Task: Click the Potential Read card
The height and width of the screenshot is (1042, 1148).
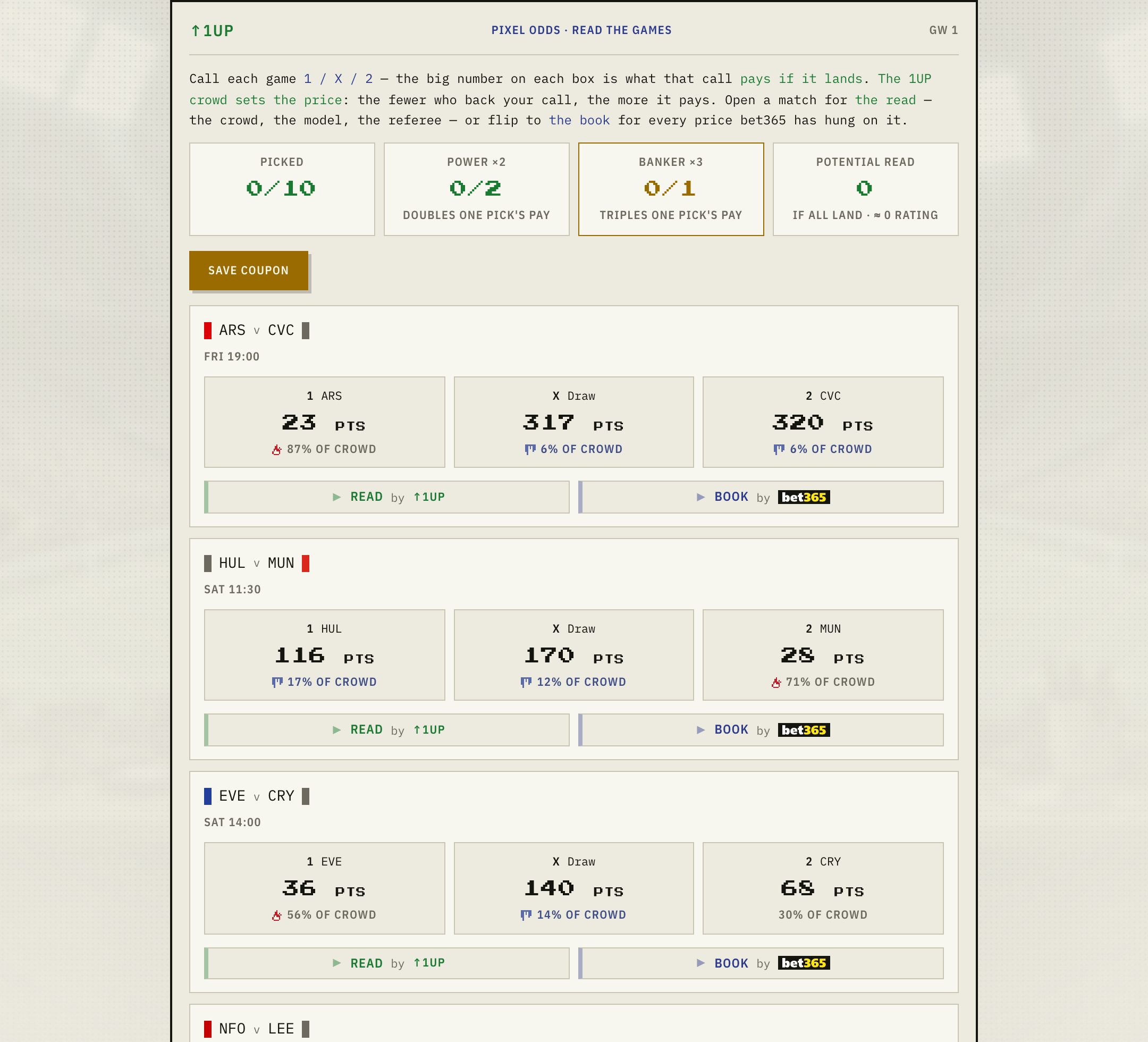Action: (866, 189)
